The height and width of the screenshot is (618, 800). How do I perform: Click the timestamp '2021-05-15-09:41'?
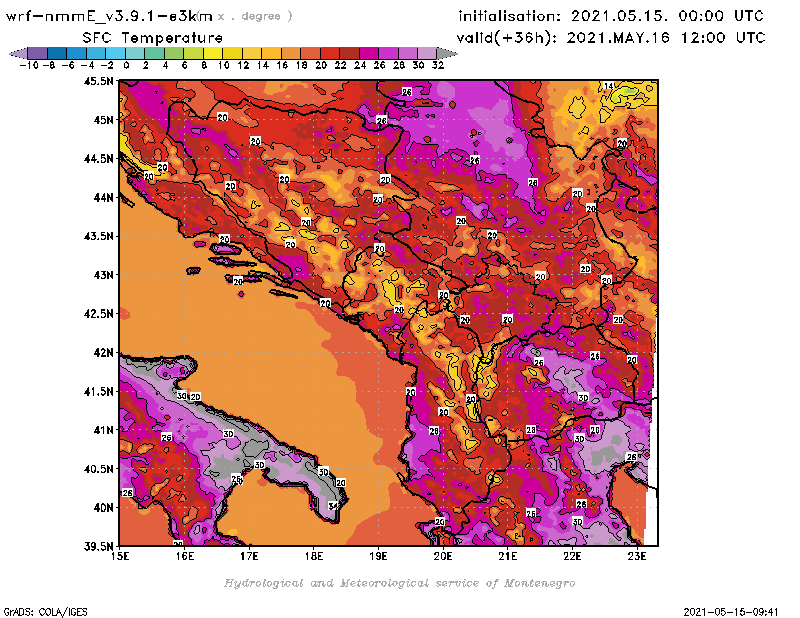[731, 612]
